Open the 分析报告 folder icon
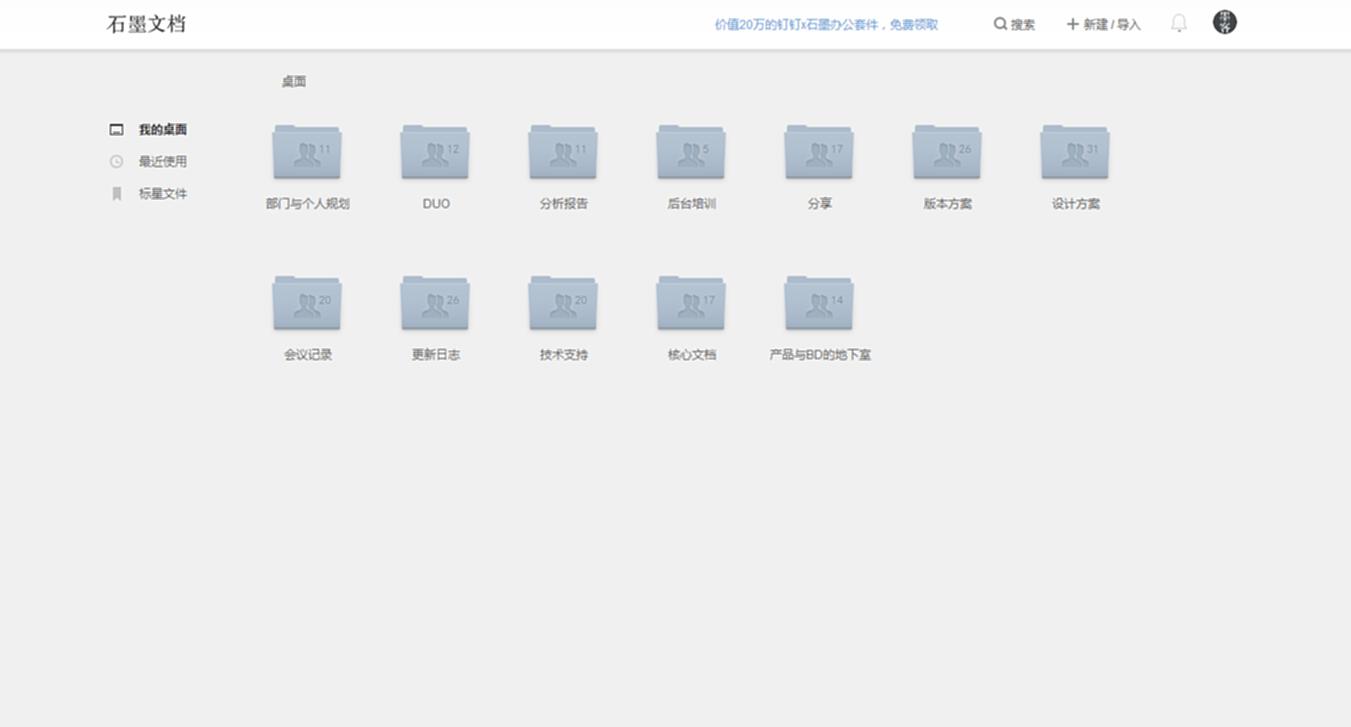 (x=563, y=152)
